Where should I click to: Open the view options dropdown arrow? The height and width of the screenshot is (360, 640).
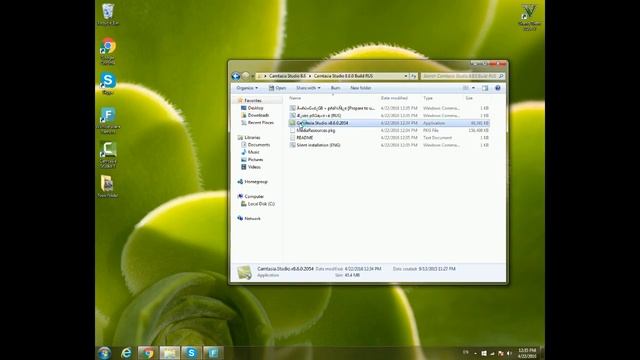(473, 88)
